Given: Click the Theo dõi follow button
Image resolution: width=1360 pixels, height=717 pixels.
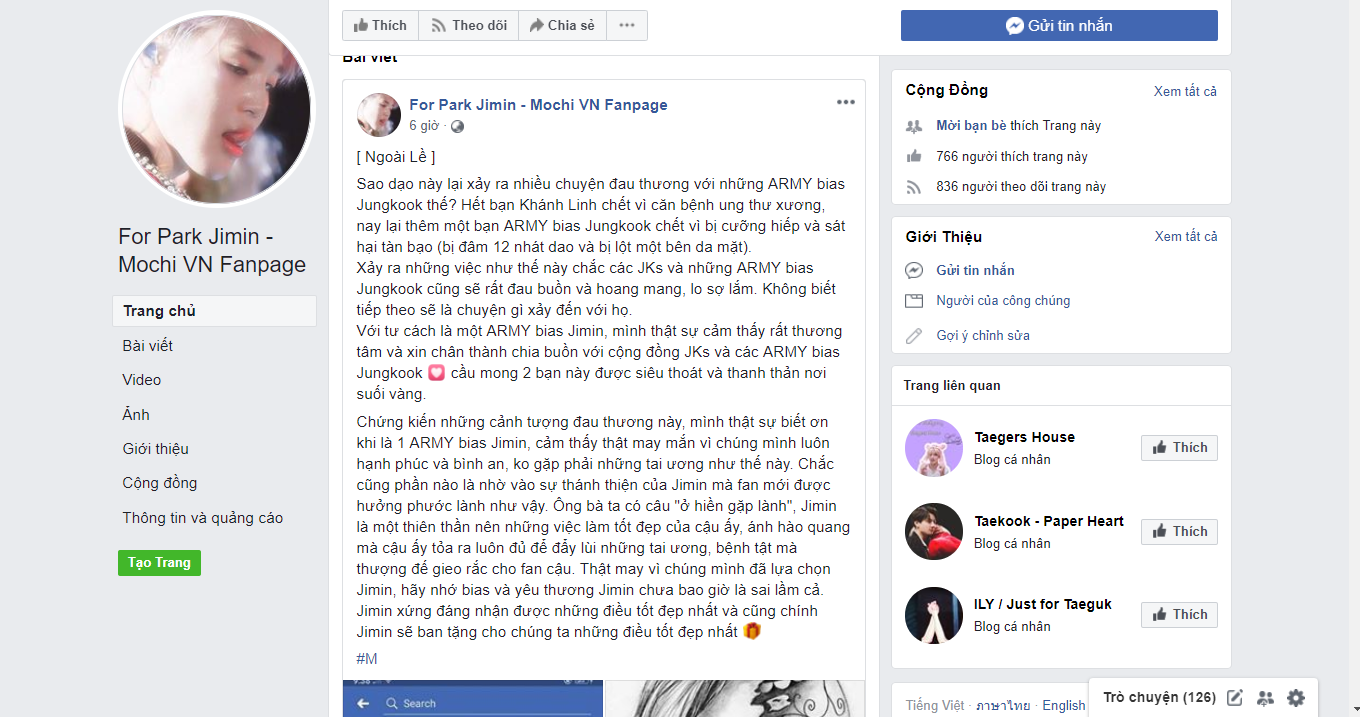Looking at the screenshot, I should coord(468,25).
